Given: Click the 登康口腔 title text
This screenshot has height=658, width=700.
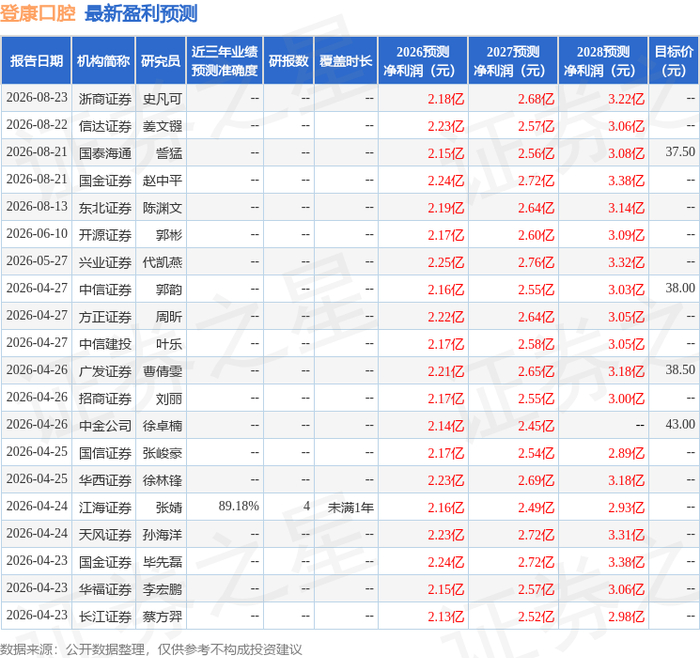Looking at the screenshot, I should [38, 13].
